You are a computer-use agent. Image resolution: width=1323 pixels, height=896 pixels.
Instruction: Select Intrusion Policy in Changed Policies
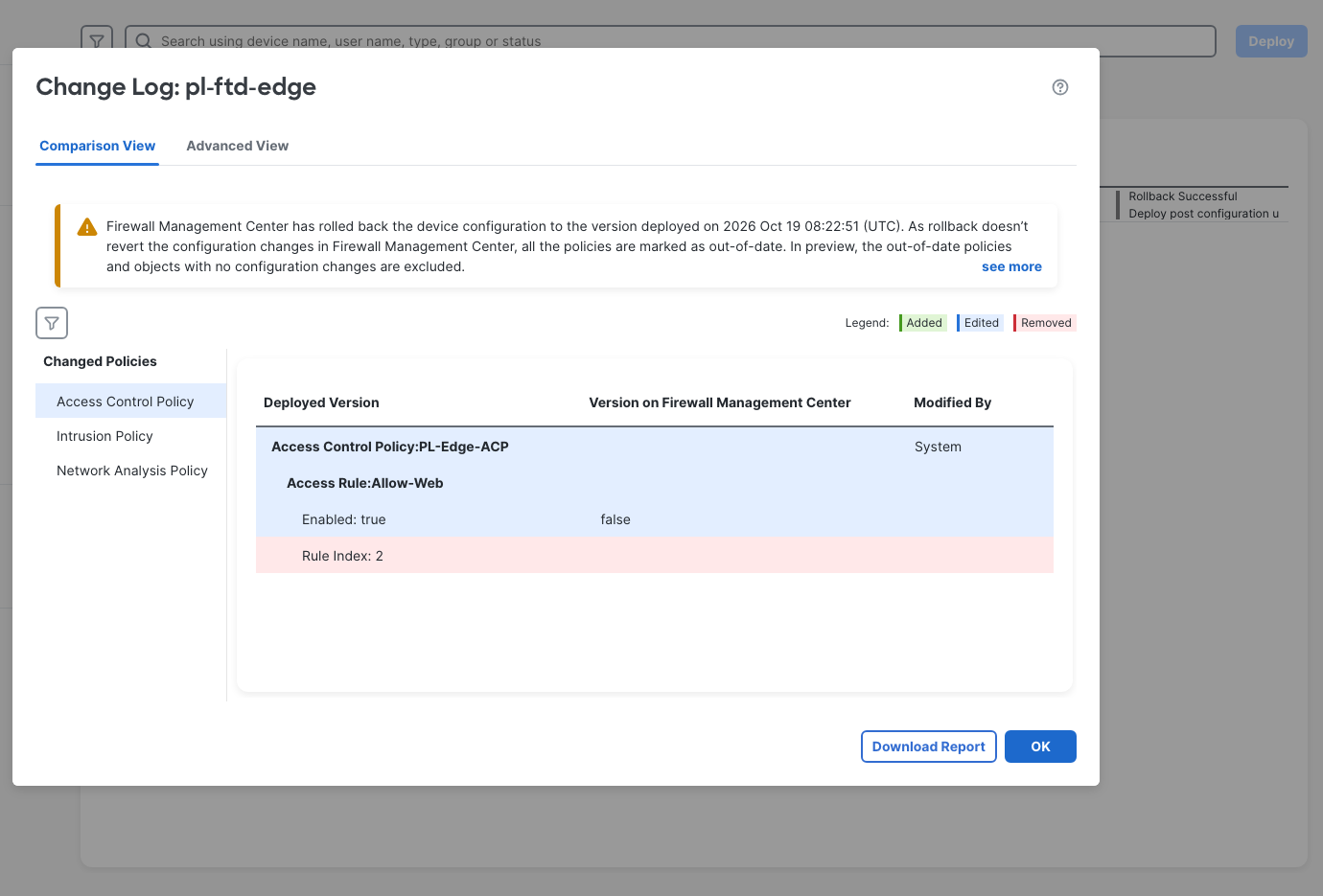(130, 436)
